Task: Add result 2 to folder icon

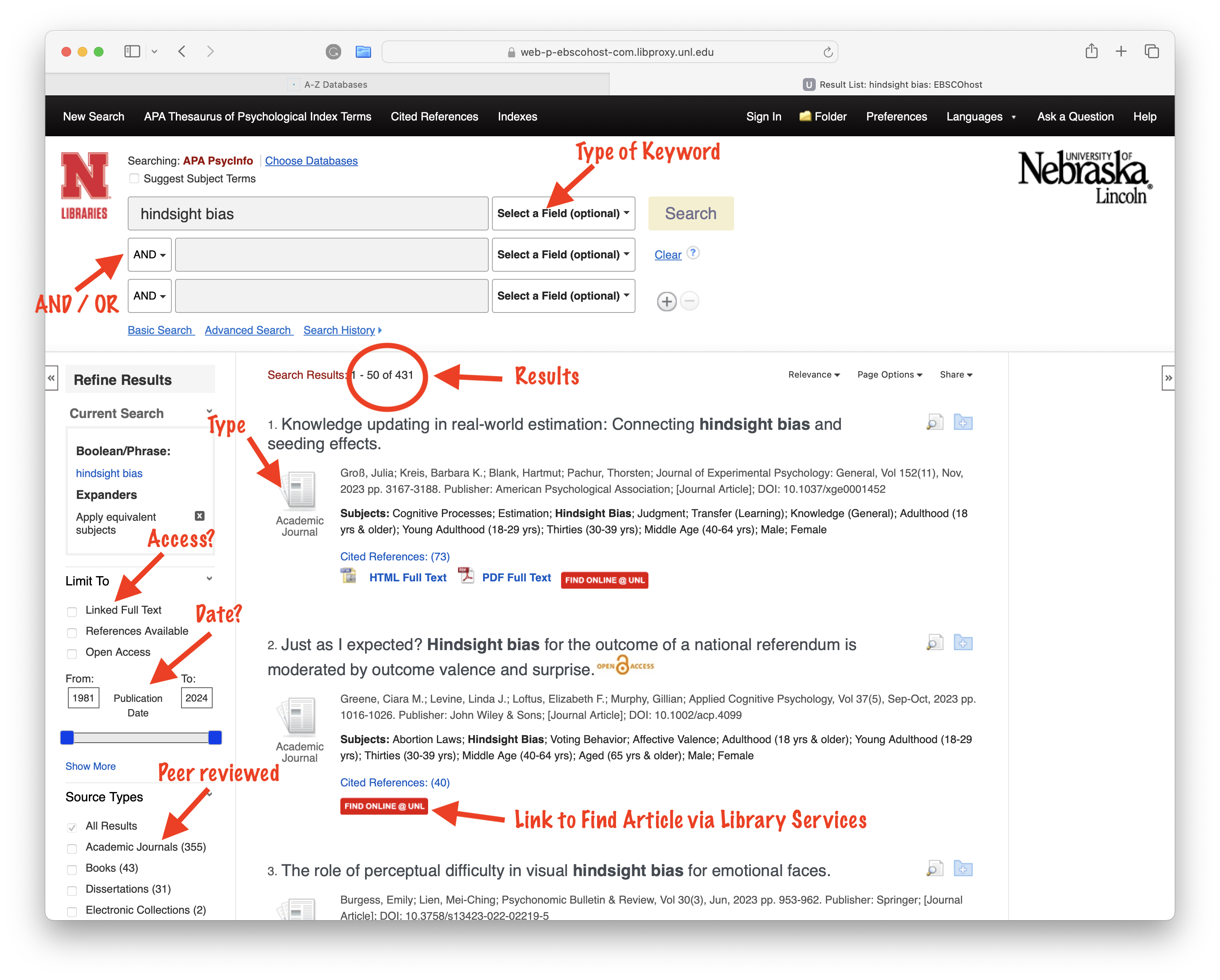Action: pyautogui.click(x=962, y=643)
